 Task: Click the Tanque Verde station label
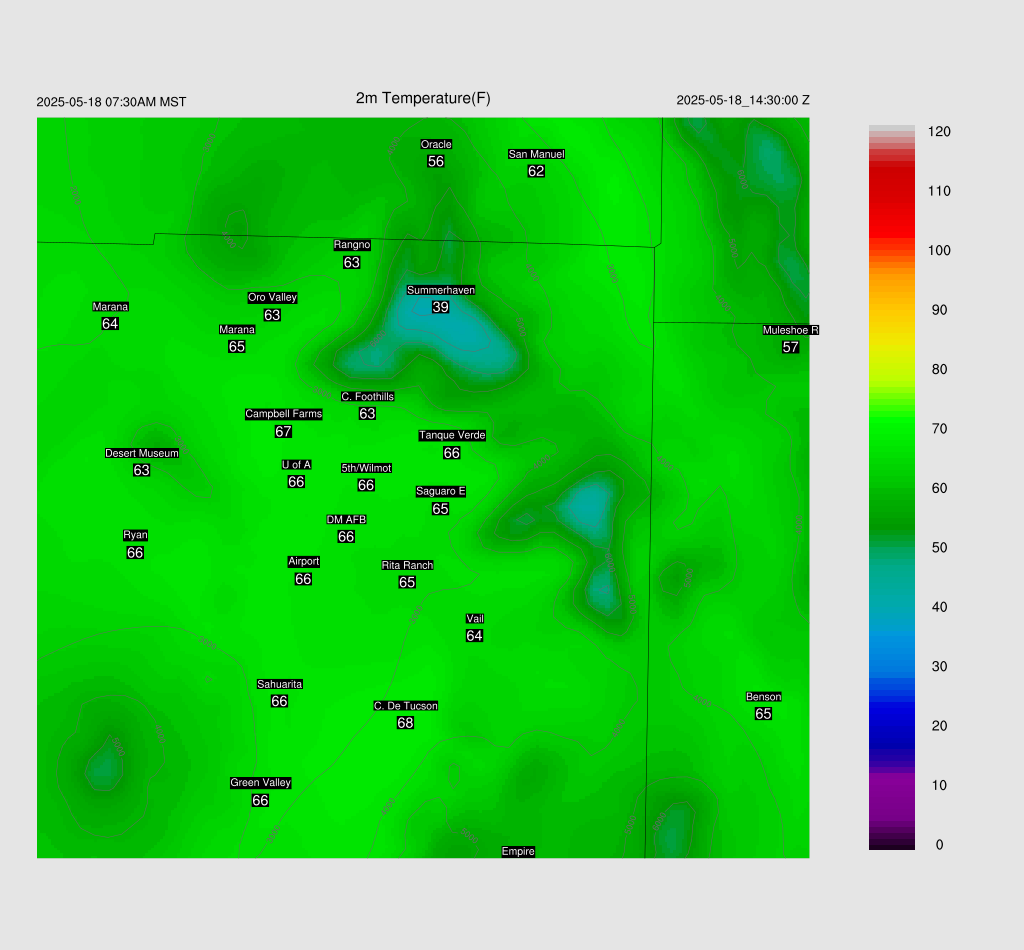point(452,435)
